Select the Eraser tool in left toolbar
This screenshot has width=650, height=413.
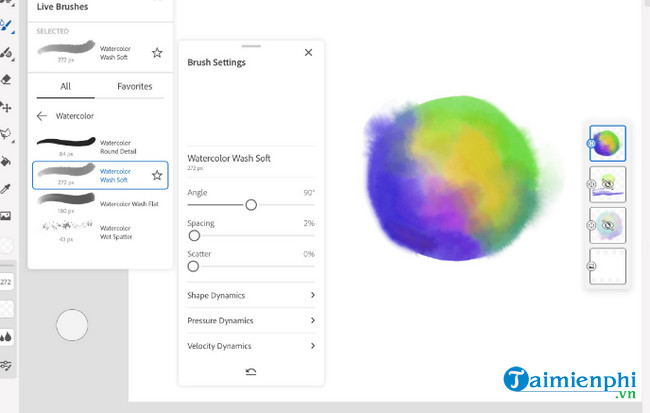click(6, 79)
